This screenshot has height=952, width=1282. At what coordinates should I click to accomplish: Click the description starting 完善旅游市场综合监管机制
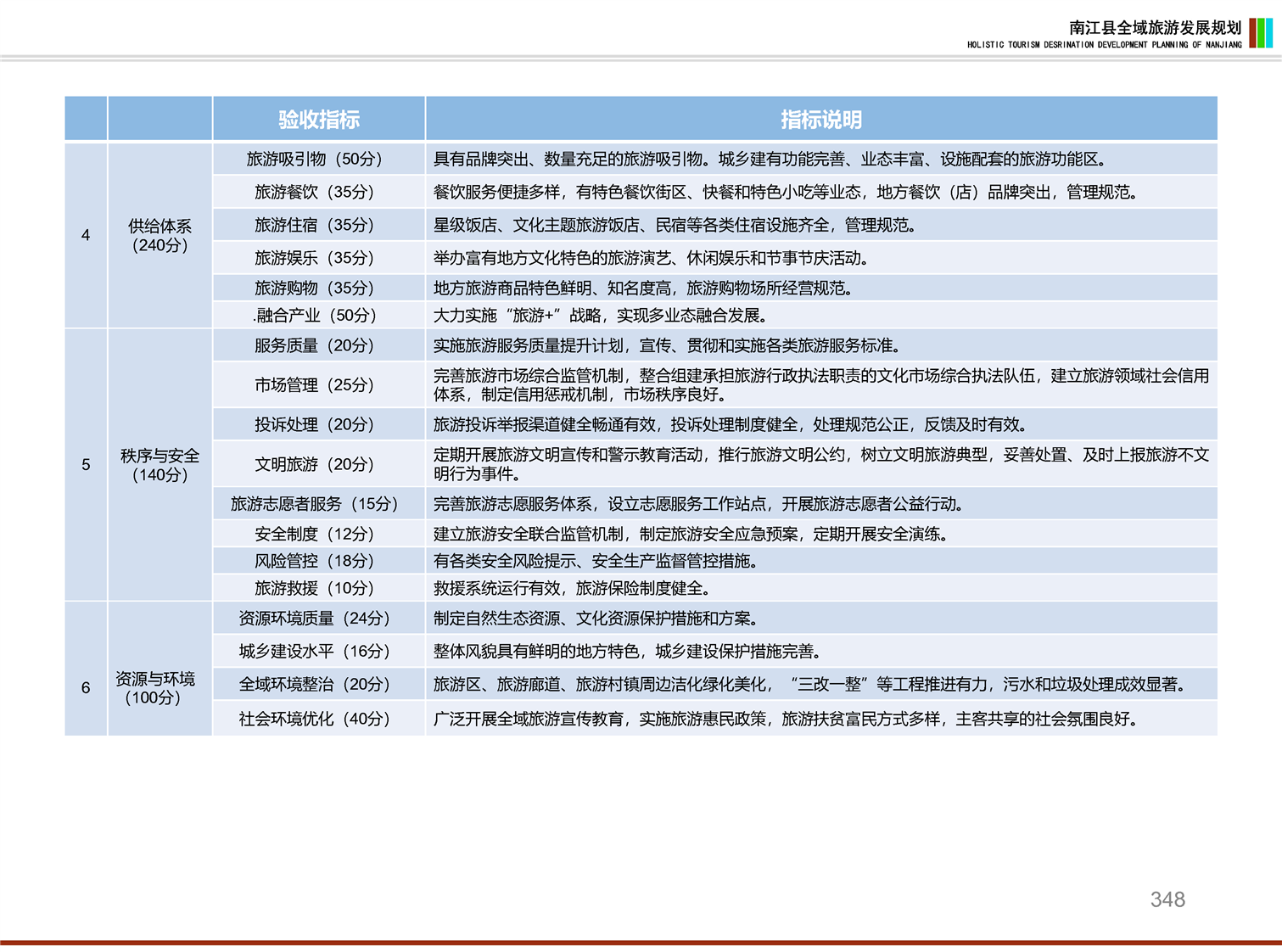point(821,384)
